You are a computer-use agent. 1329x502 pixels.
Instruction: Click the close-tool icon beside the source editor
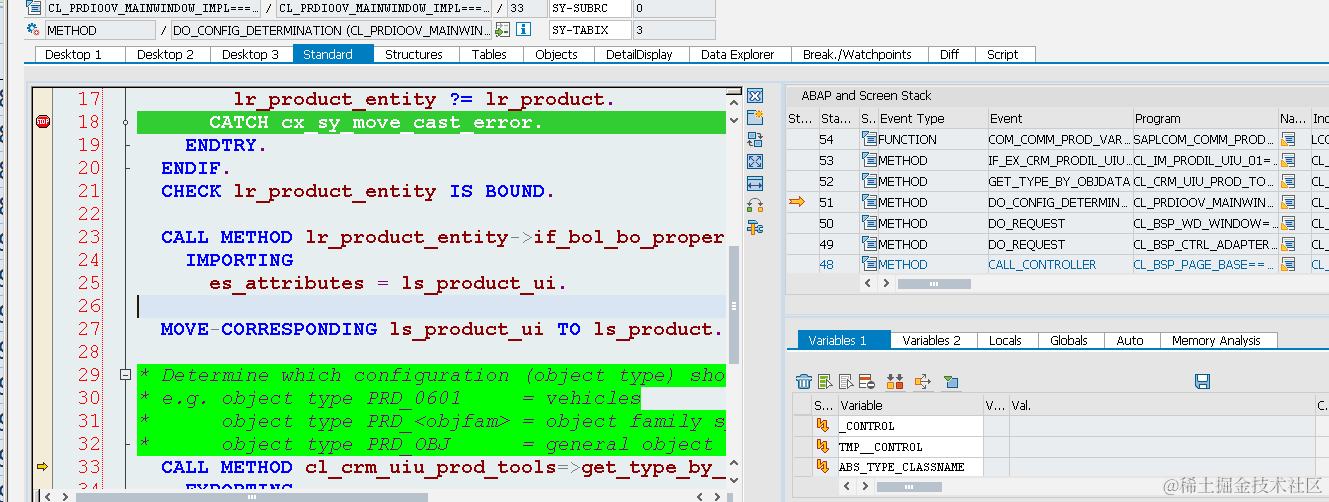[755, 96]
